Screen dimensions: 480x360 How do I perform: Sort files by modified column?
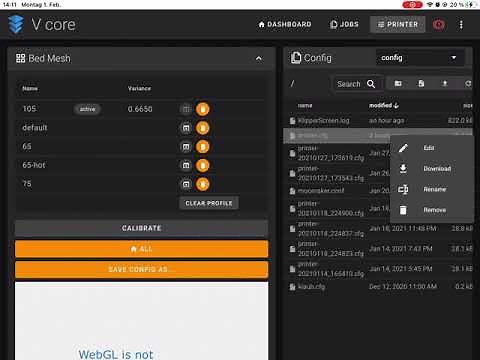point(383,105)
